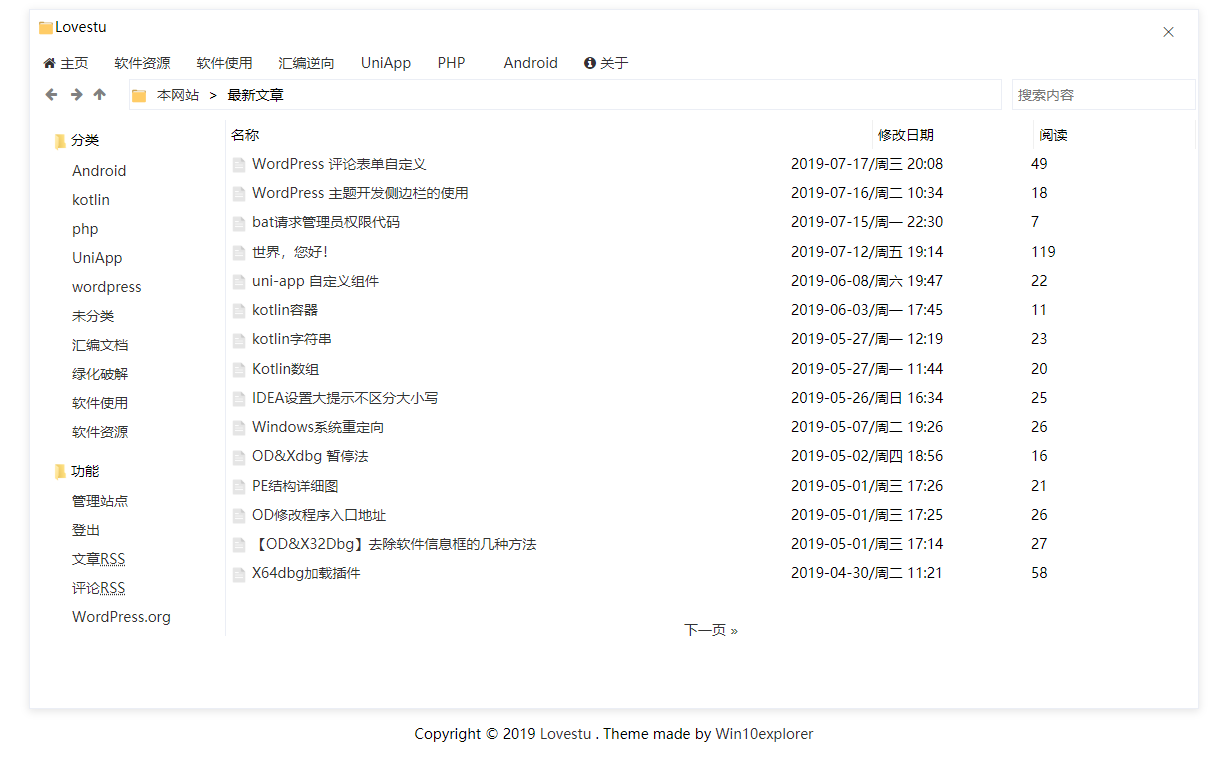The width and height of the screenshot is (1230, 757).
Task: Go to the next page via 下一页 »
Action: [x=711, y=629]
